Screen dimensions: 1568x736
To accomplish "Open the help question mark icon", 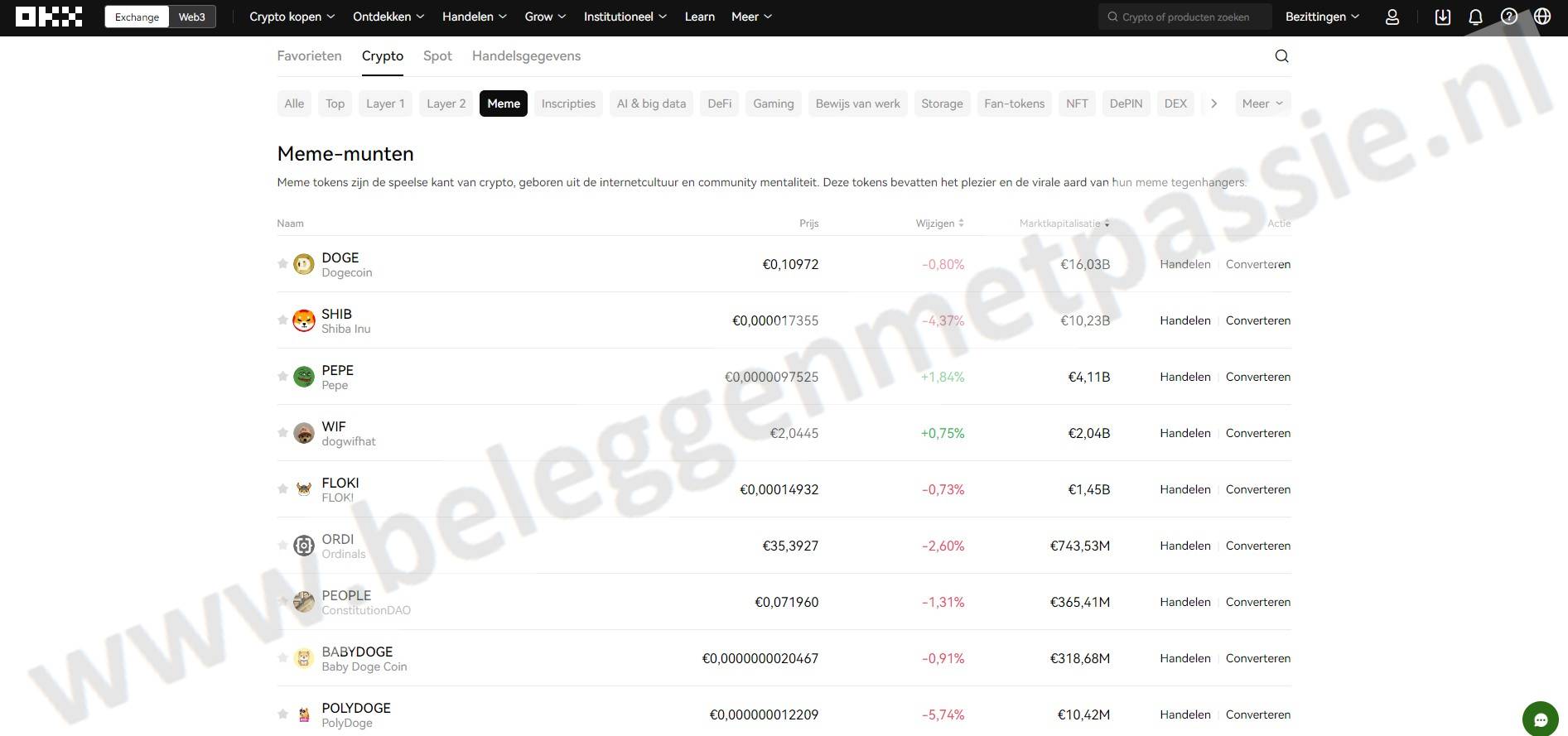I will click(1509, 17).
